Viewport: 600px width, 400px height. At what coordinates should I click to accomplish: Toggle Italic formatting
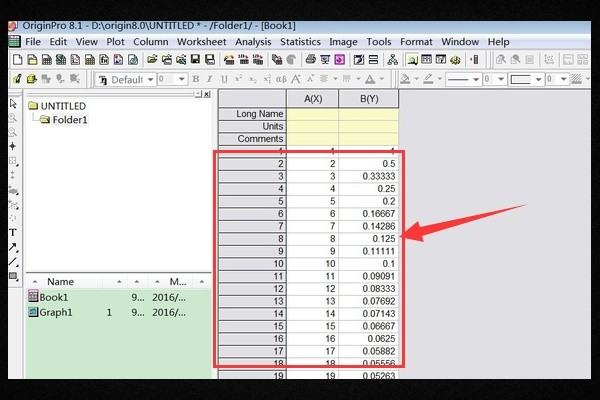click(210, 79)
